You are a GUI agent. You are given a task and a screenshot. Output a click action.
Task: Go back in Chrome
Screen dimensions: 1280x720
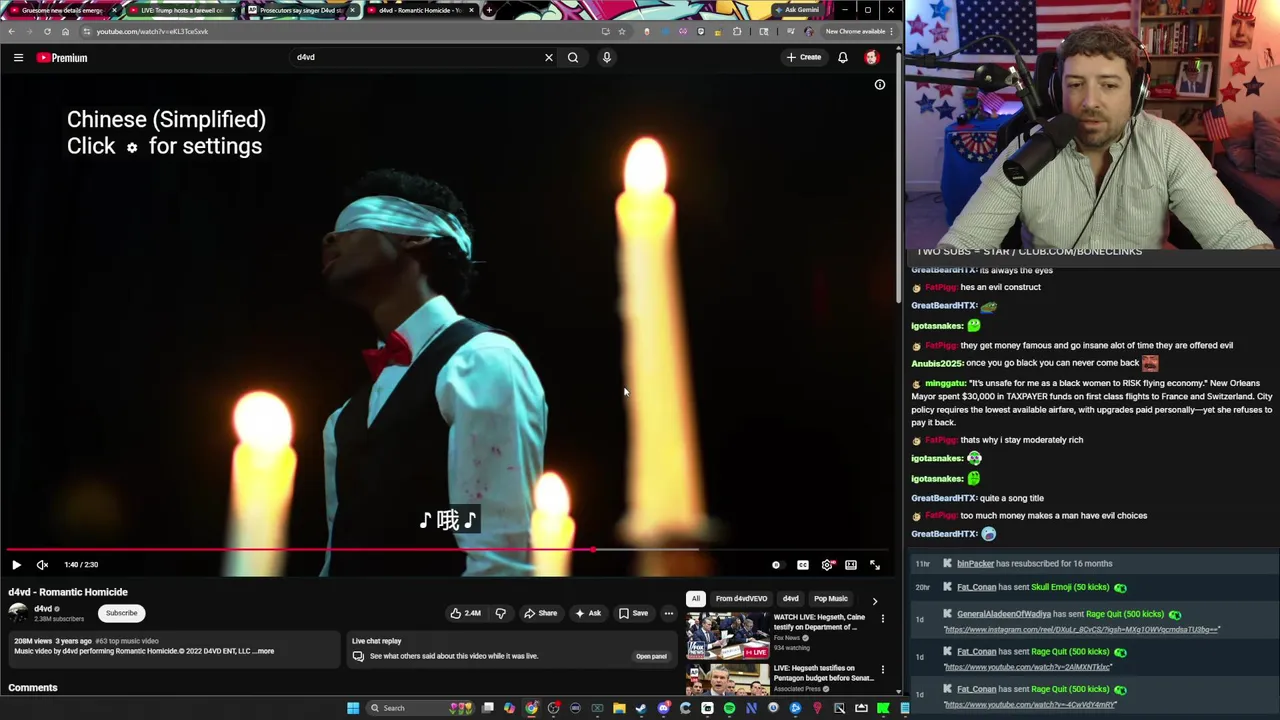[x=11, y=31]
